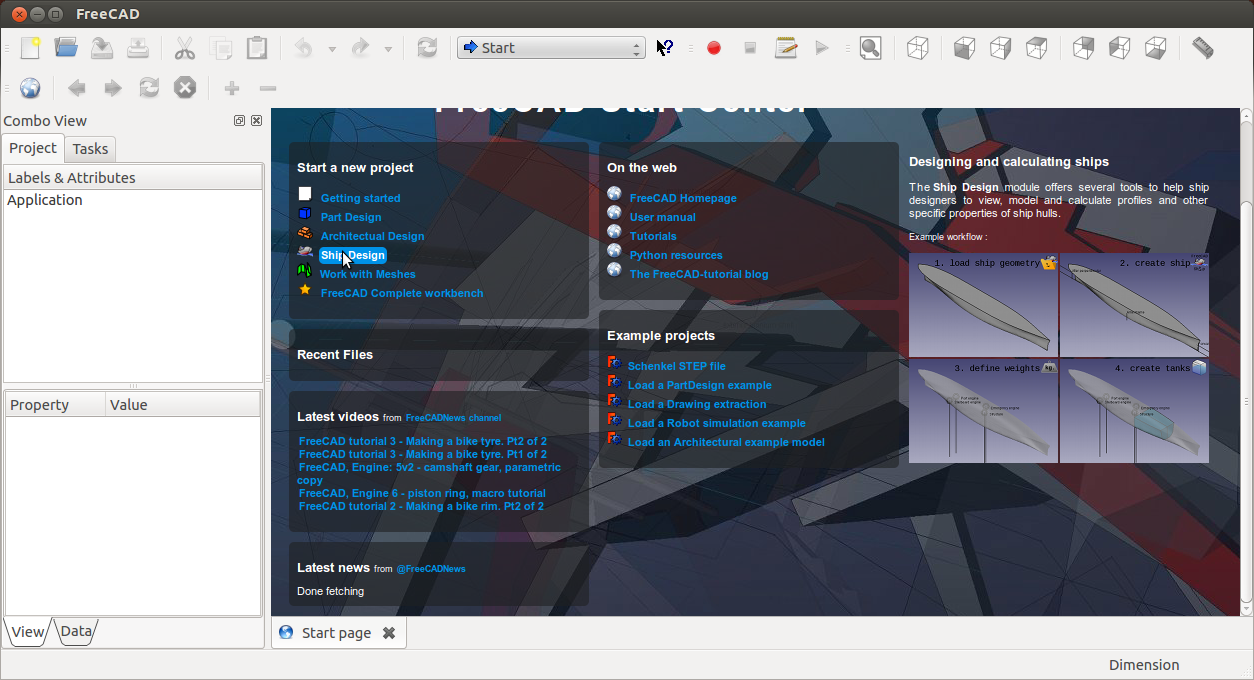
Task: Print the document via the printer icon
Action: coord(138,48)
